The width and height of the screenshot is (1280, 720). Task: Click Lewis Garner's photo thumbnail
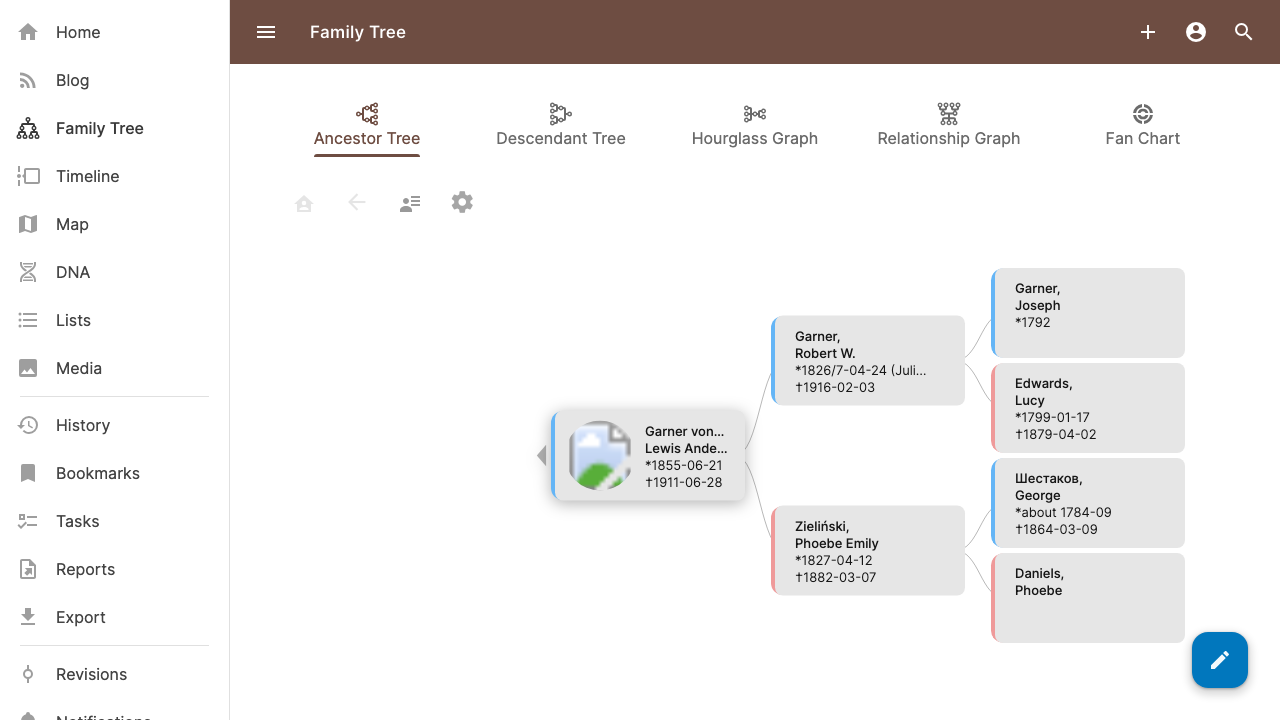click(600, 456)
